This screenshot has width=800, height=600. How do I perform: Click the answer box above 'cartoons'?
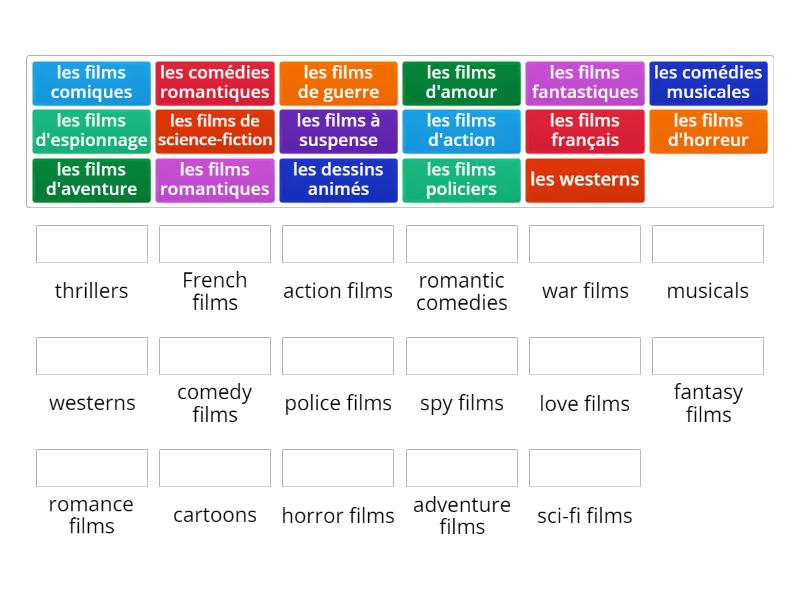(214, 467)
